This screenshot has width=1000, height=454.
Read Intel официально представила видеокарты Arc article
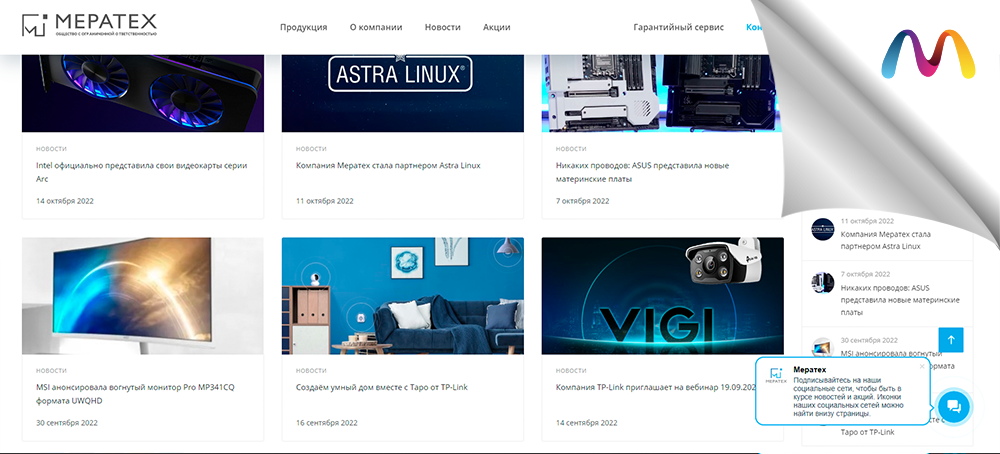click(x=142, y=172)
